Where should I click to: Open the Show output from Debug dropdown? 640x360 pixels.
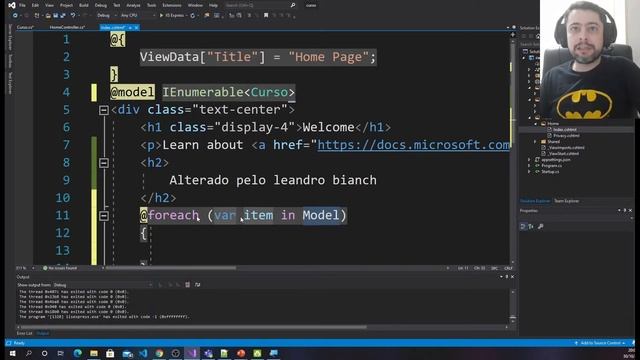click(104, 285)
